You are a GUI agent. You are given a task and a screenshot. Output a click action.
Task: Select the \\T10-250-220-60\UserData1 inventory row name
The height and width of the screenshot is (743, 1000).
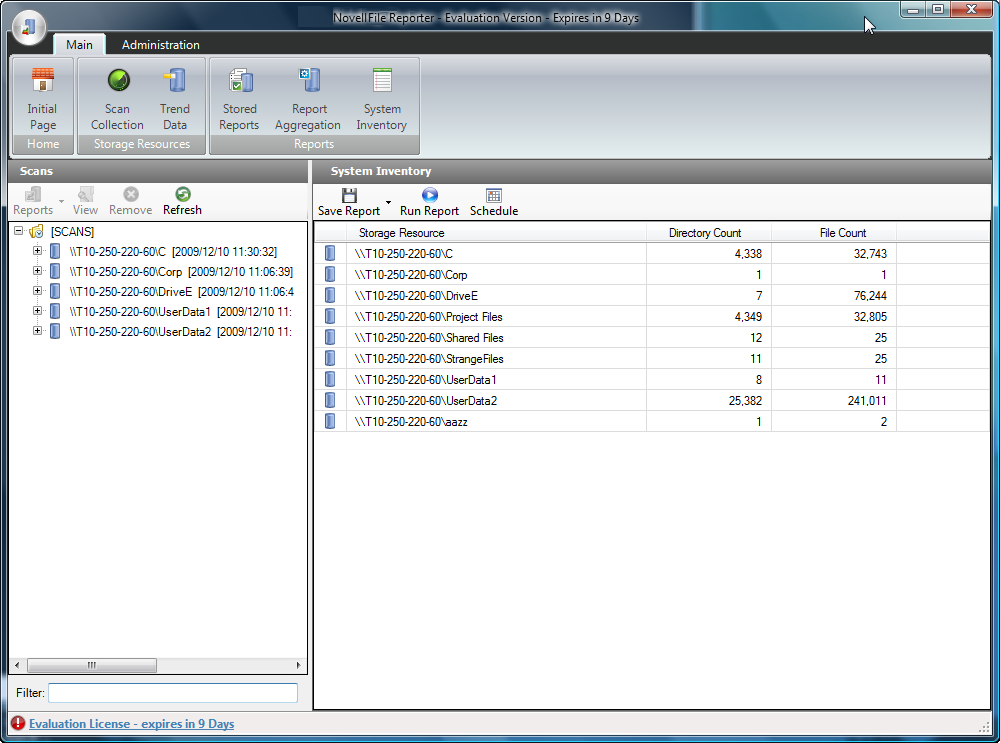pos(425,380)
